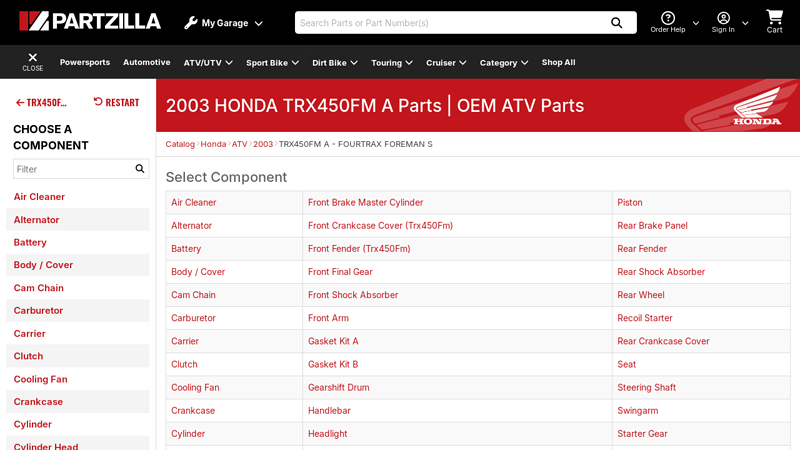Viewport: 800px width, 450px height.
Task: Open 2003 breadcrumb link
Action: point(263,144)
